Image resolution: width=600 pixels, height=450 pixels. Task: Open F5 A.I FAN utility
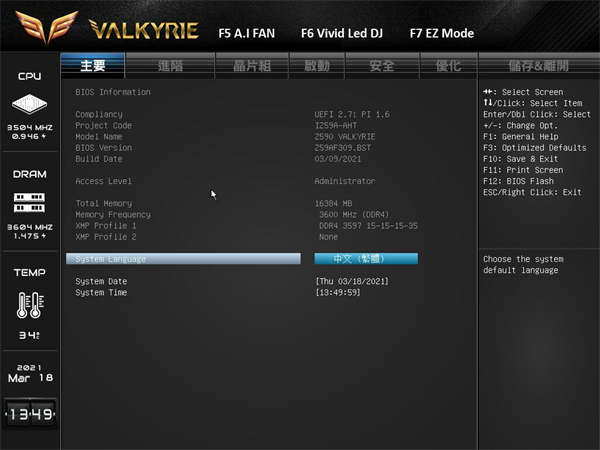(x=246, y=33)
